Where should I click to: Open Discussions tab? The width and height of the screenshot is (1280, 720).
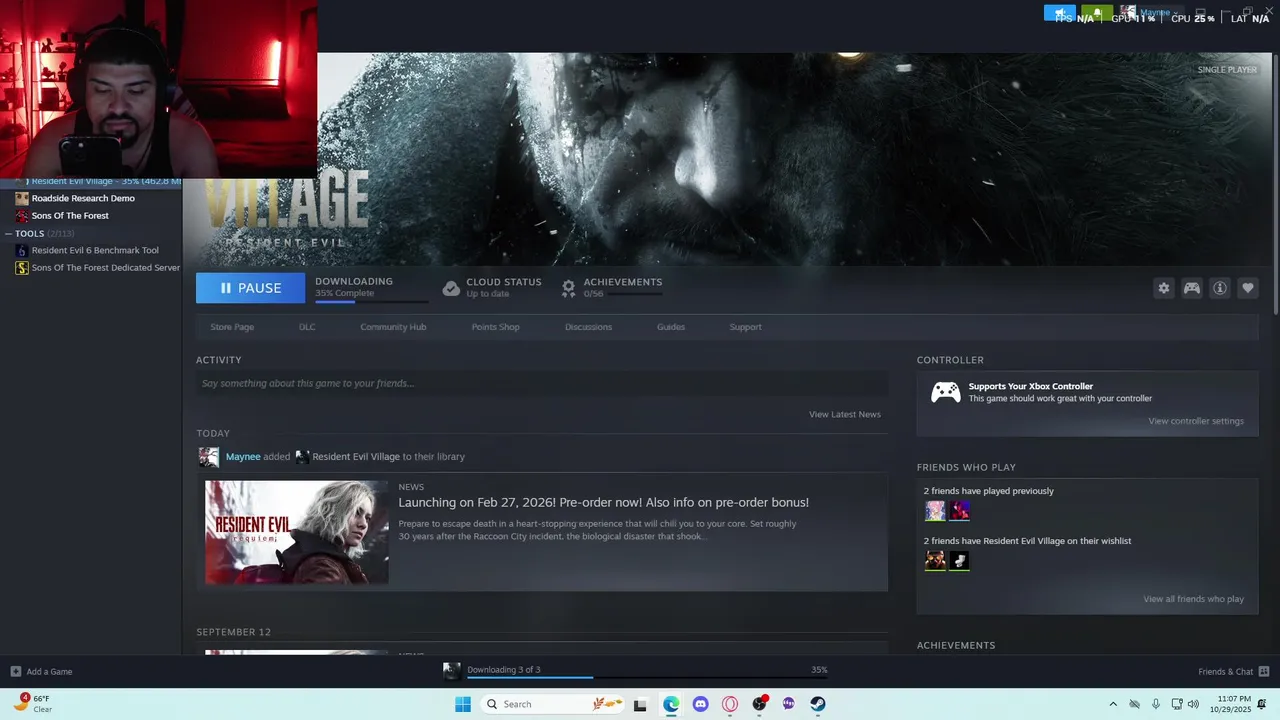pos(588,327)
